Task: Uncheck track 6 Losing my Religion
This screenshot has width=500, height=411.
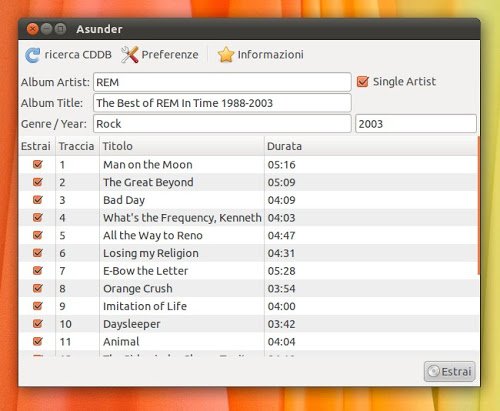Action: 38,253
